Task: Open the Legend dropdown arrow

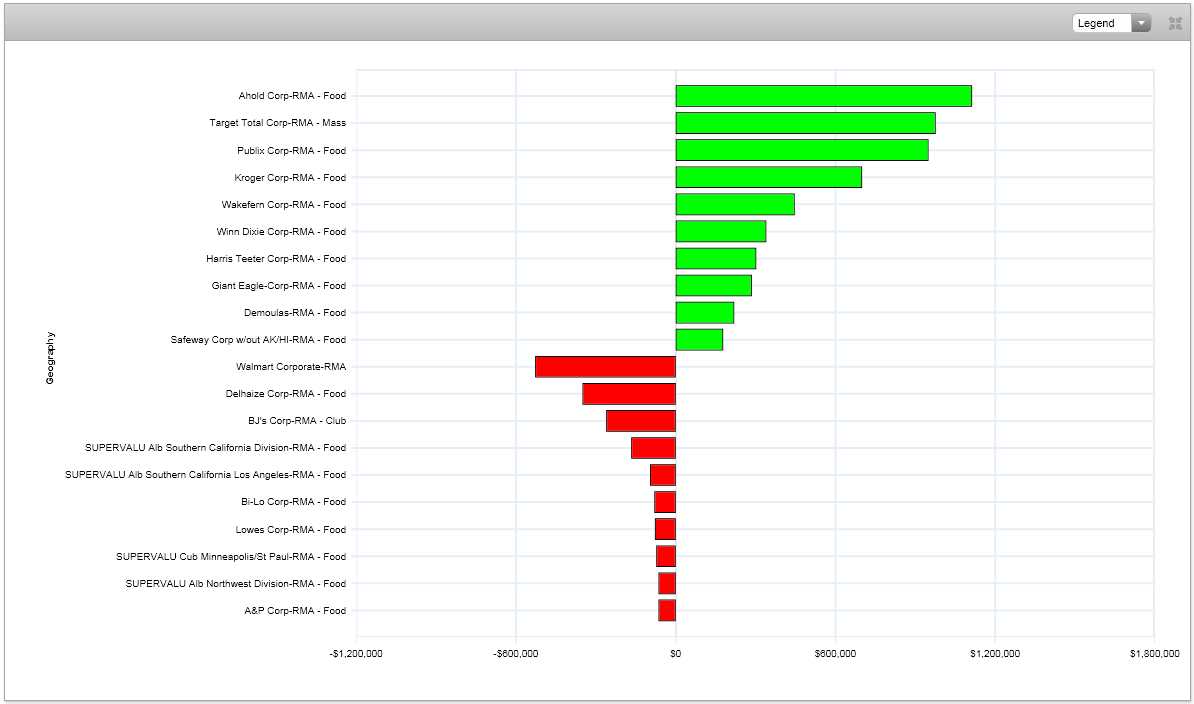Action: [1140, 23]
